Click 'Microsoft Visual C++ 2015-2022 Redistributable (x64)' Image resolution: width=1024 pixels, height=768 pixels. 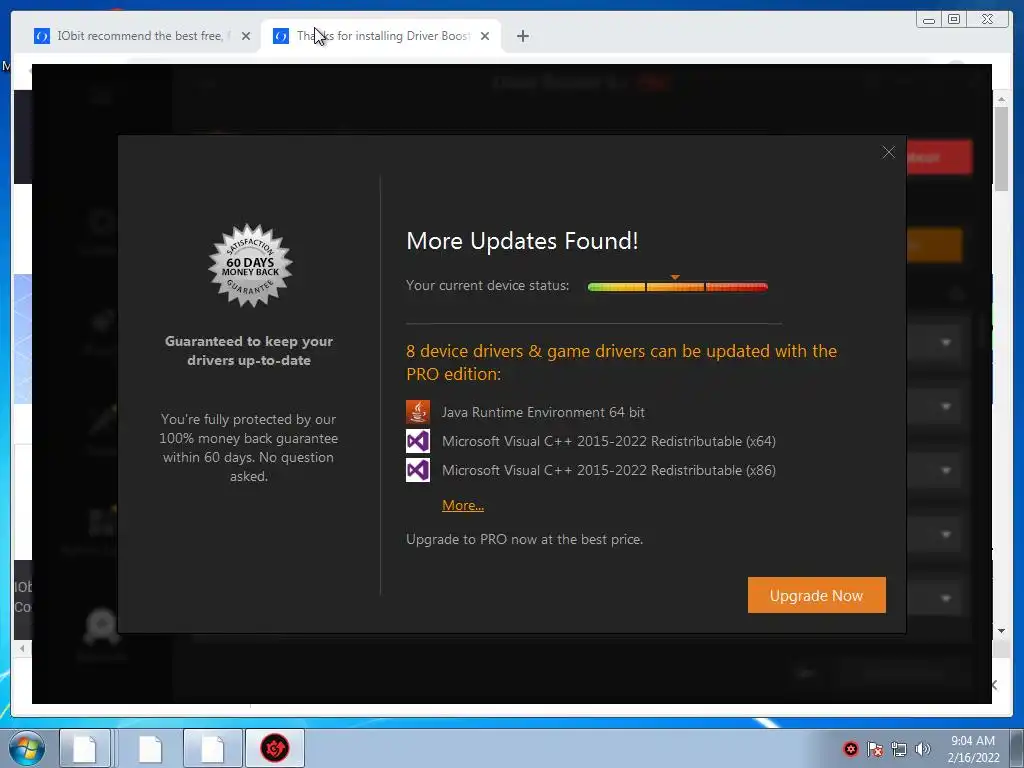pyautogui.click(x=609, y=441)
